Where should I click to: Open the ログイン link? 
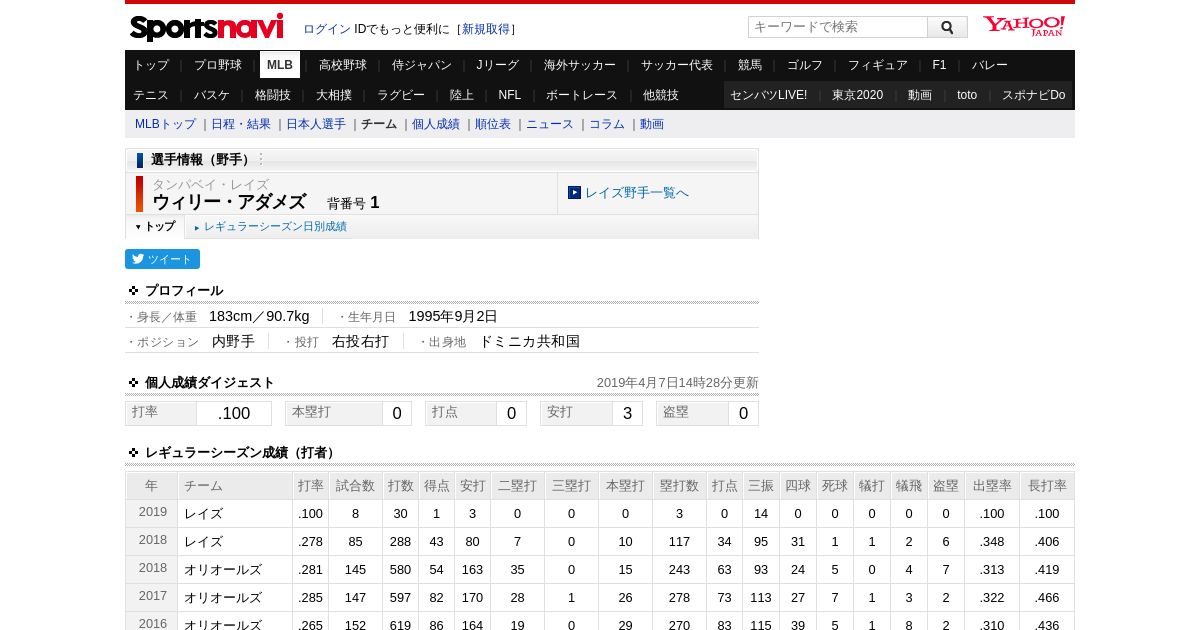point(327,29)
